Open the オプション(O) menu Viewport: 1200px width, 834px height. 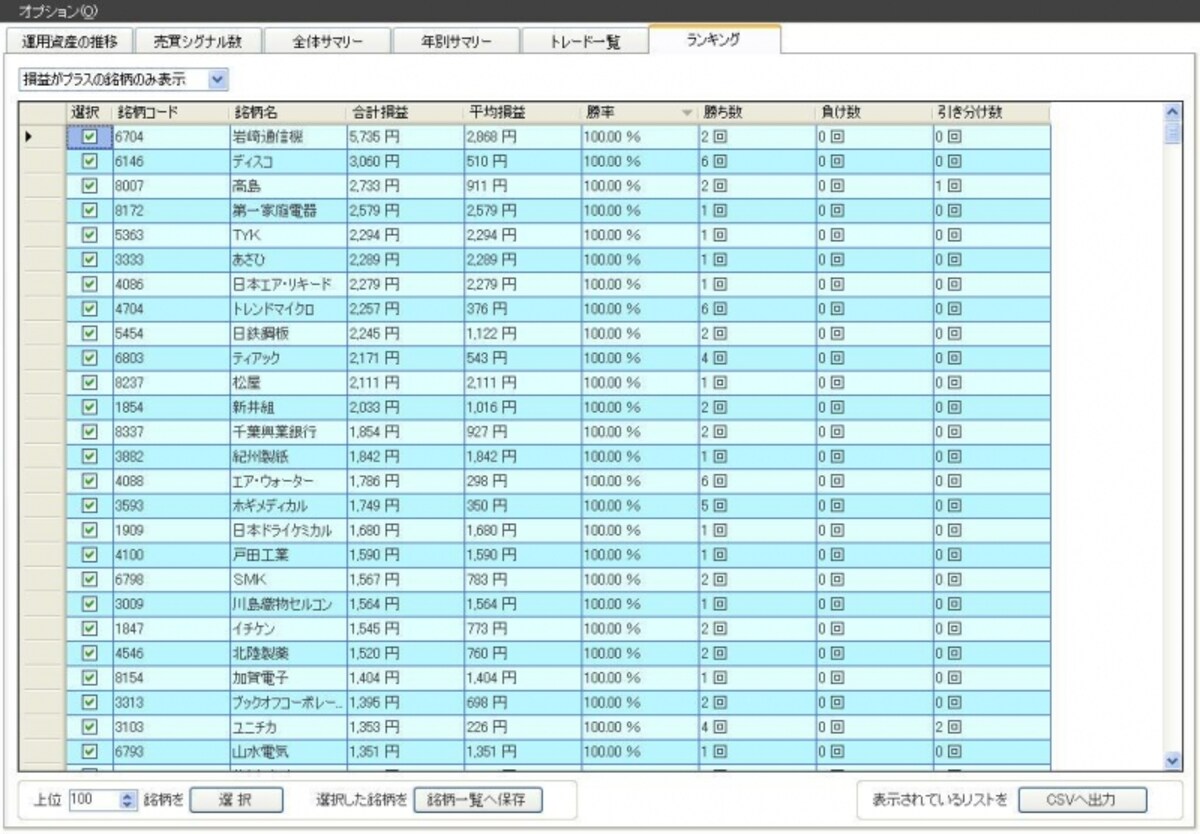tap(58, 10)
